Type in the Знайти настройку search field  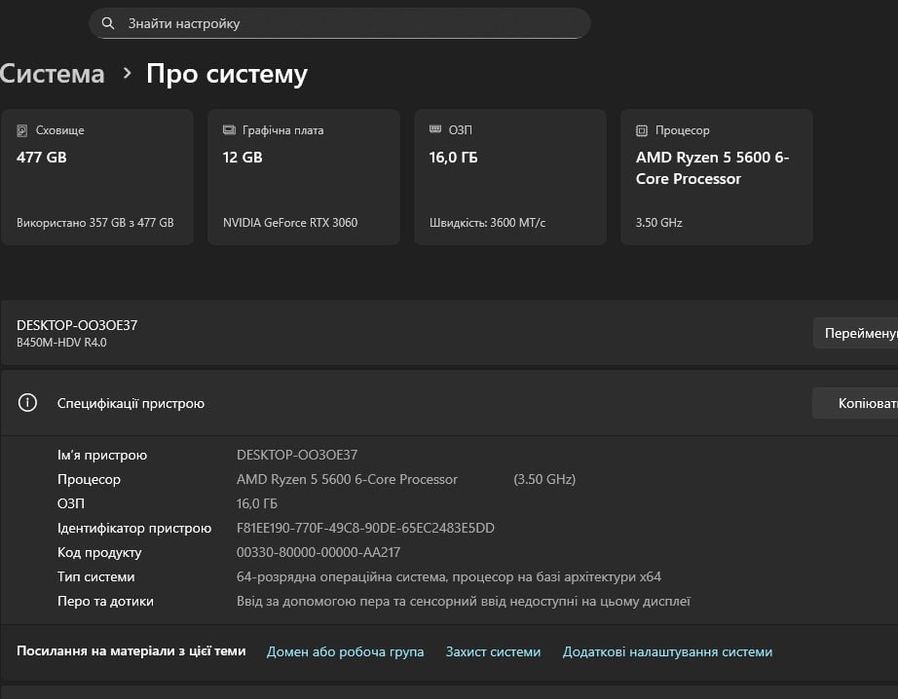point(350,23)
